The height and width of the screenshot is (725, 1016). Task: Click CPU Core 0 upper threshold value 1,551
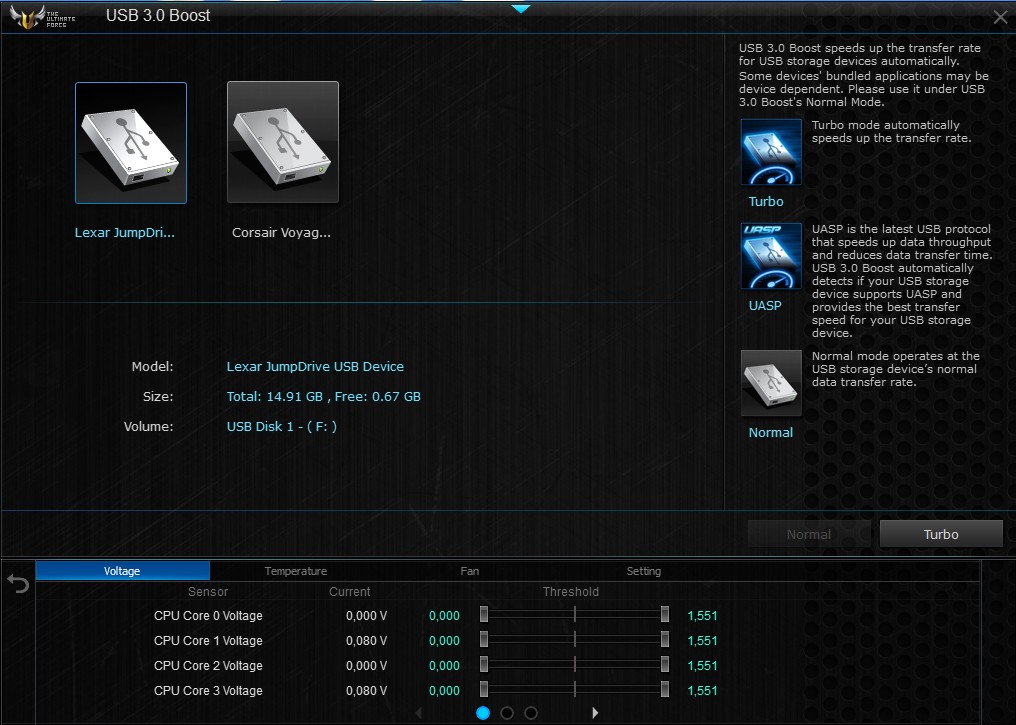[702, 616]
